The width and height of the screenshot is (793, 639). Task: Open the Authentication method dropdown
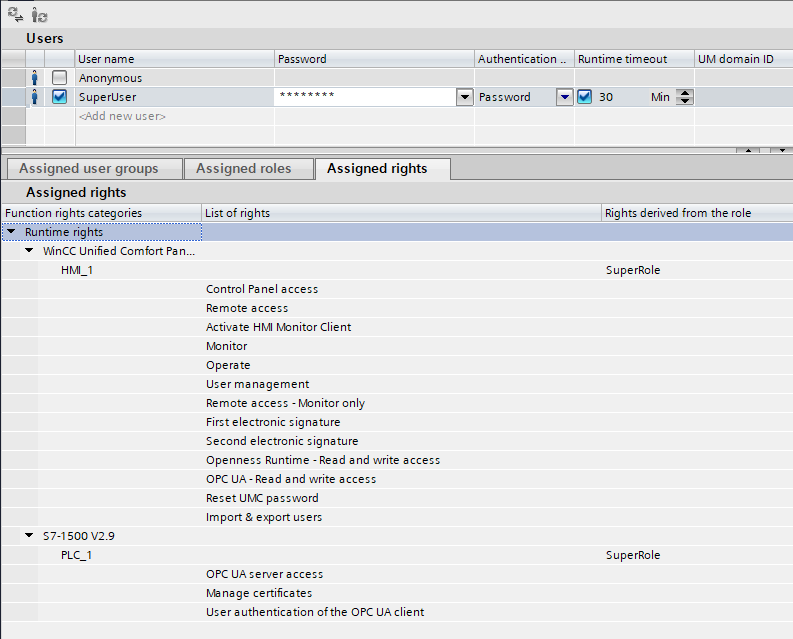coord(564,97)
